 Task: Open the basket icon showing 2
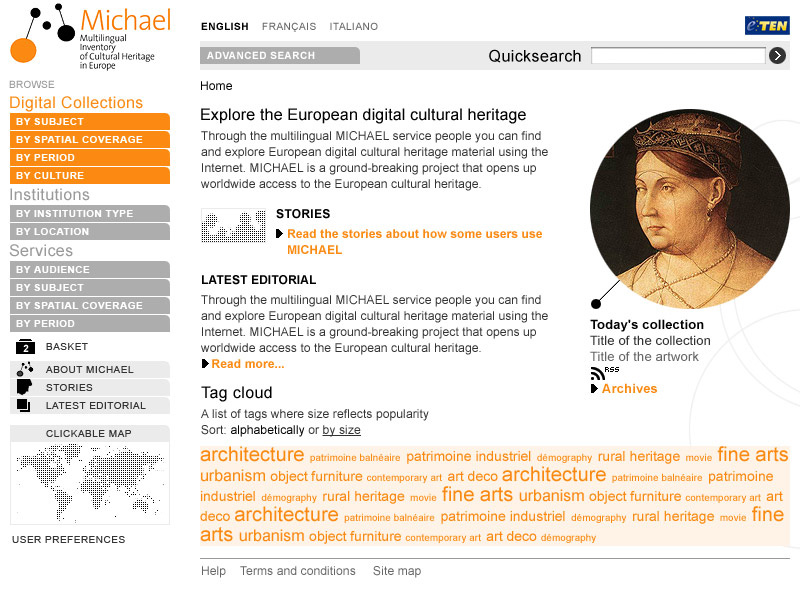click(25, 347)
